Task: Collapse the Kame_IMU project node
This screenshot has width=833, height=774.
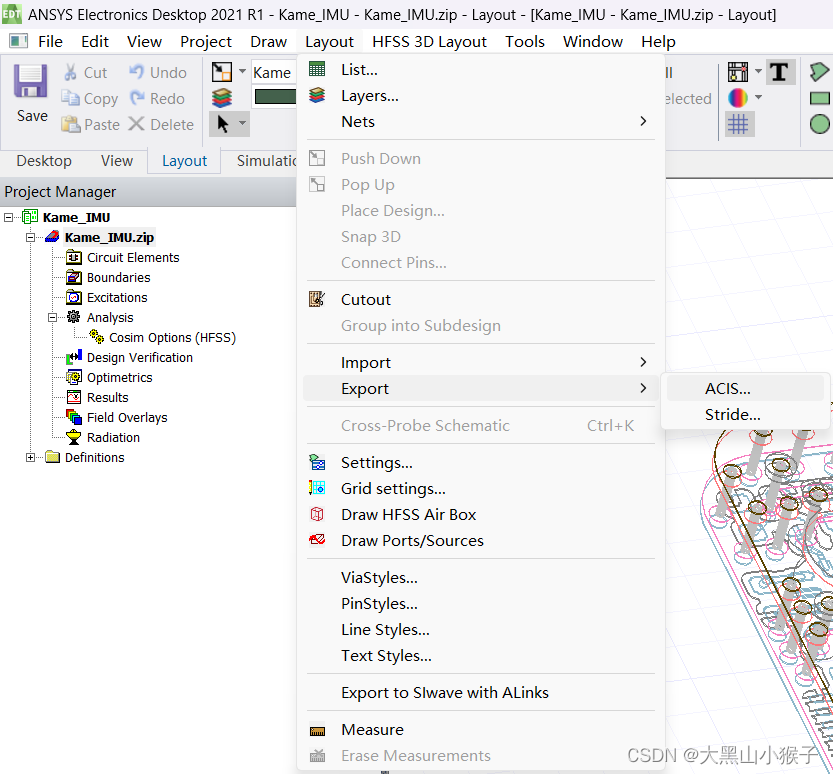Action: click(x=8, y=217)
